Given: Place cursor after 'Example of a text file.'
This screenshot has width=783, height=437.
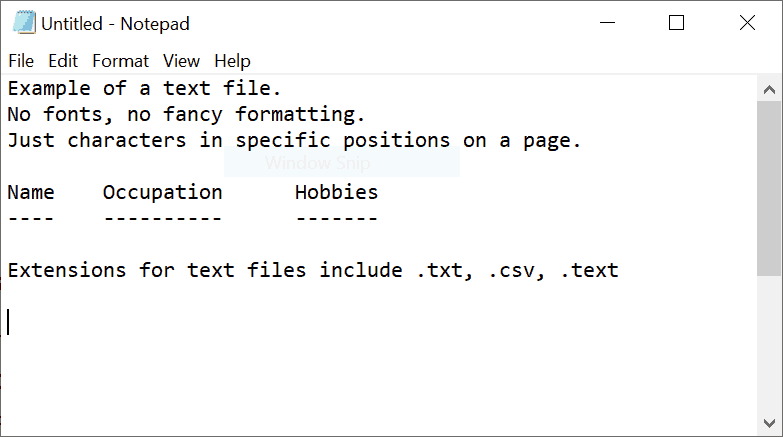Looking at the screenshot, I should coord(283,89).
